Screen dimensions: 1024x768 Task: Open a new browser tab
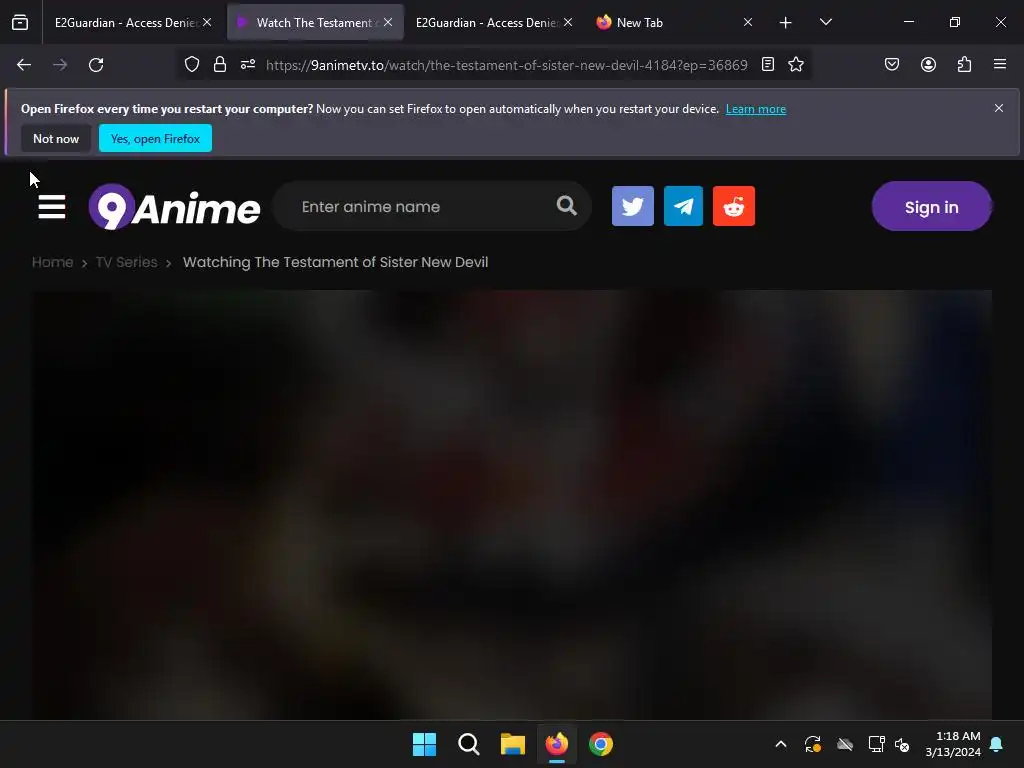[x=786, y=23]
